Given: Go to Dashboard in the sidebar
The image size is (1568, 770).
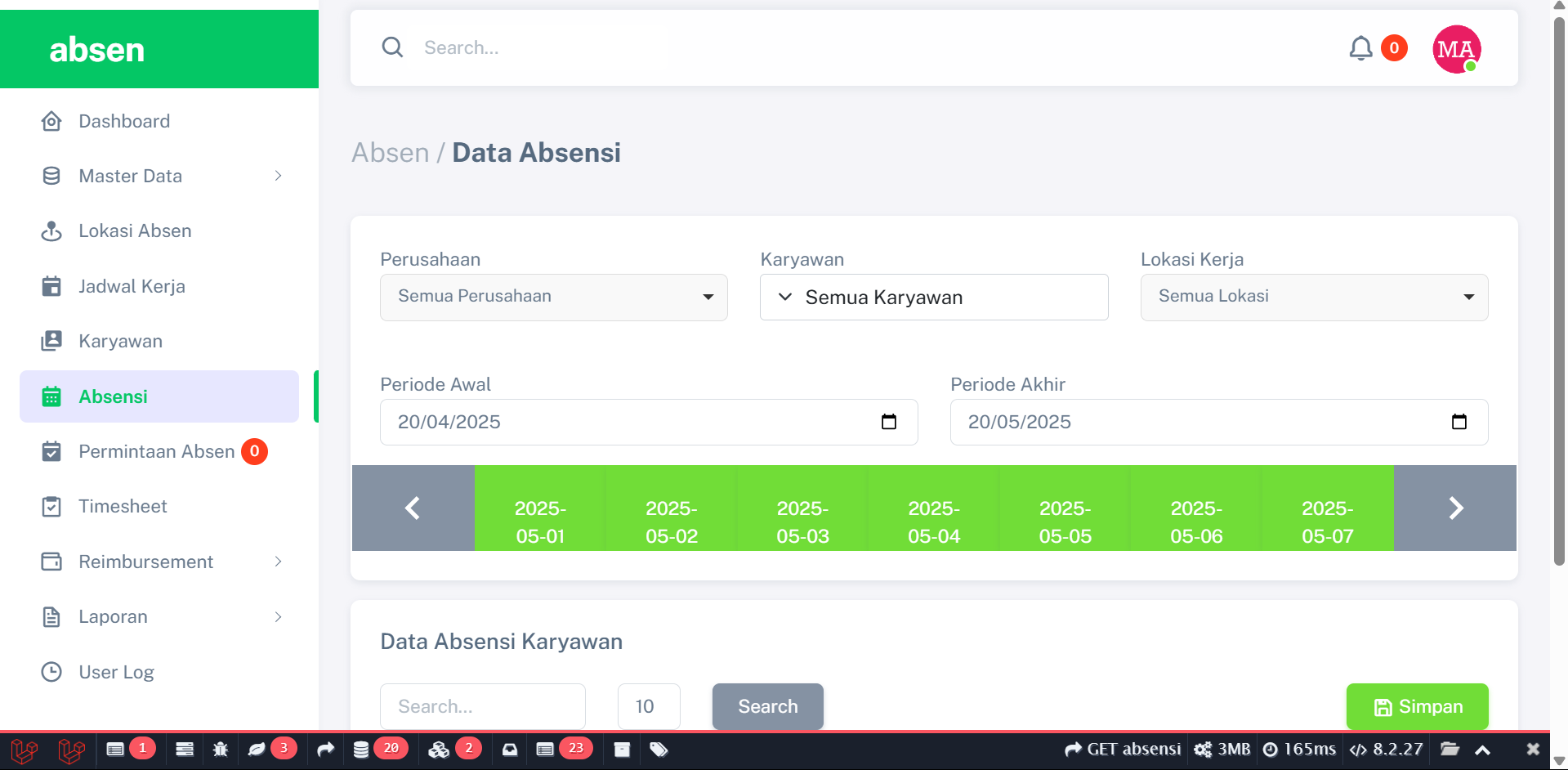Looking at the screenshot, I should (x=124, y=121).
